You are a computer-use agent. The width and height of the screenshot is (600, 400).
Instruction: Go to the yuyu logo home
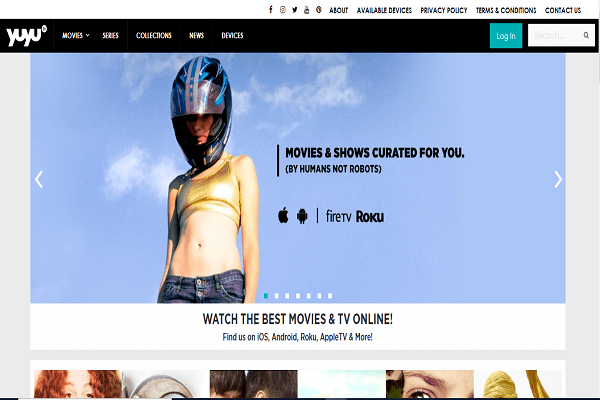point(26,36)
